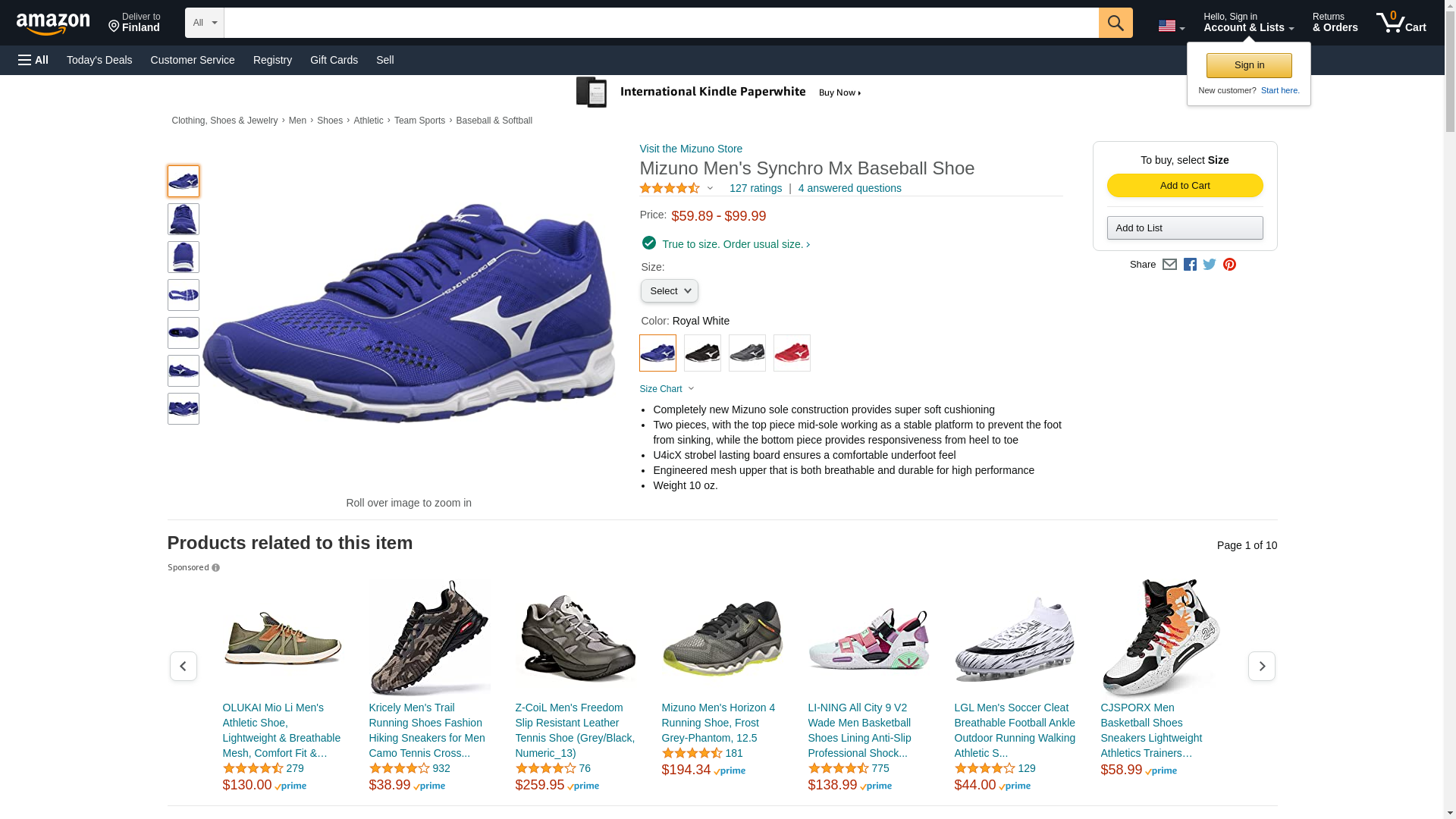Pick the grey shoe color swatch
The height and width of the screenshot is (819, 1456).
click(747, 353)
